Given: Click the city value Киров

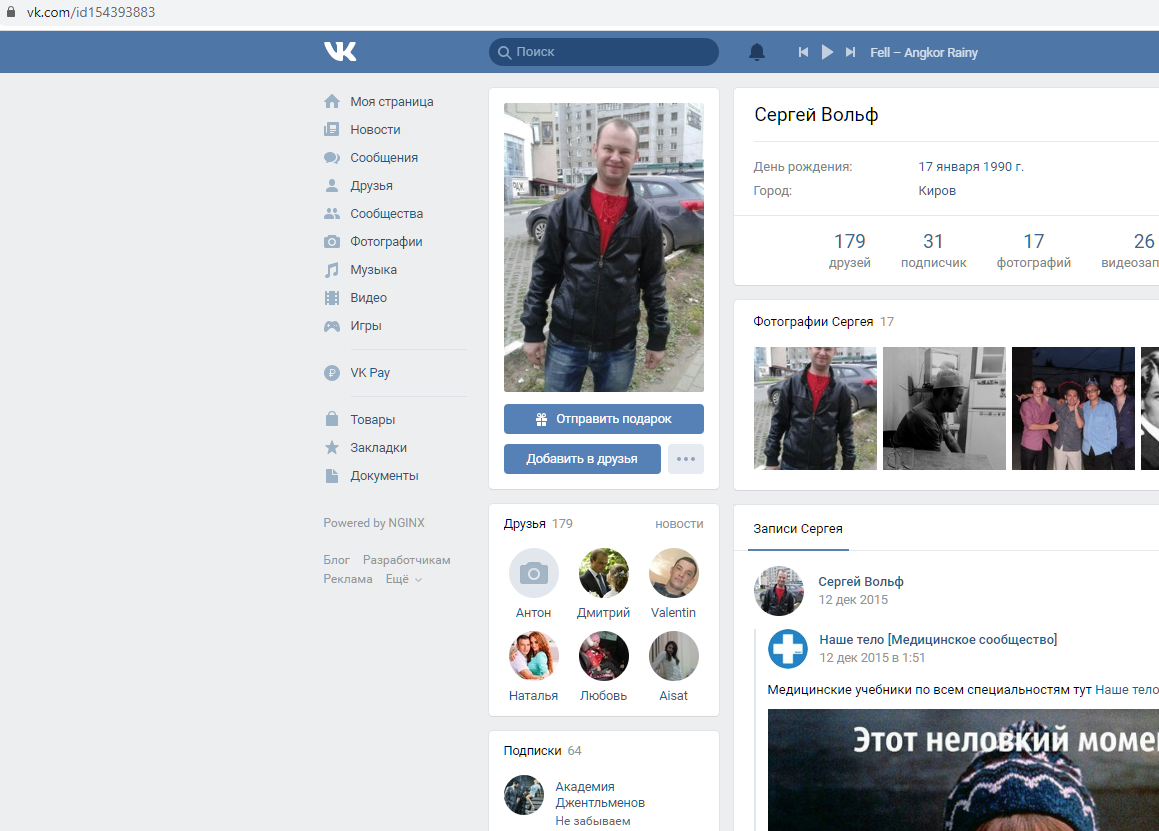Looking at the screenshot, I should (x=937, y=191).
